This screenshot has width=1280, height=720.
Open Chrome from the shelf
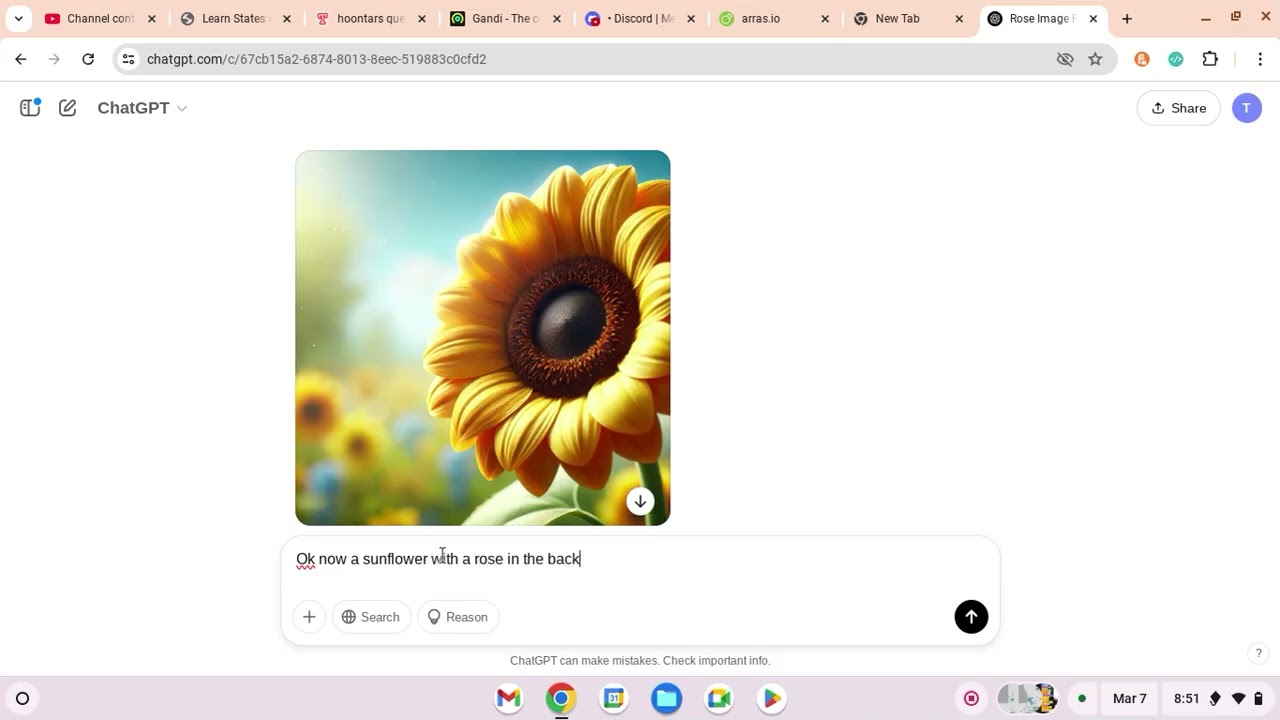click(x=561, y=698)
